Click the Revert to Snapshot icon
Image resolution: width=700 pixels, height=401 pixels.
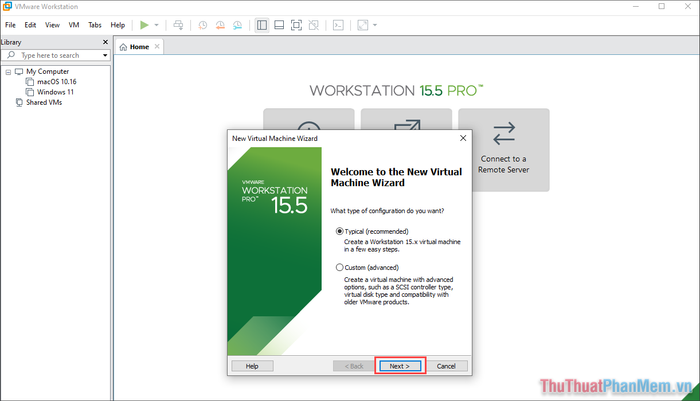220,25
